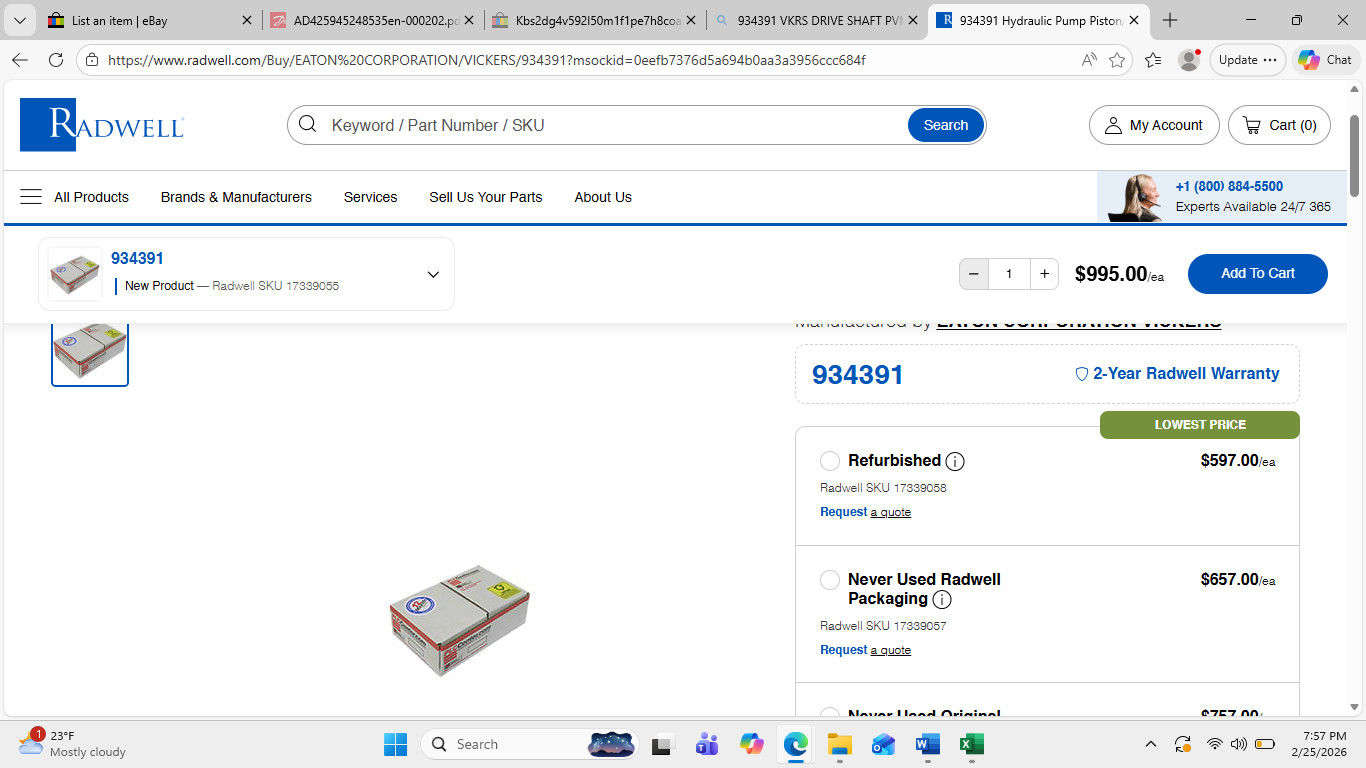Image resolution: width=1366 pixels, height=768 pixels.
Task: Open File Explorer from the taskbar
Action: pyautogui.click(x=839, y=744)
